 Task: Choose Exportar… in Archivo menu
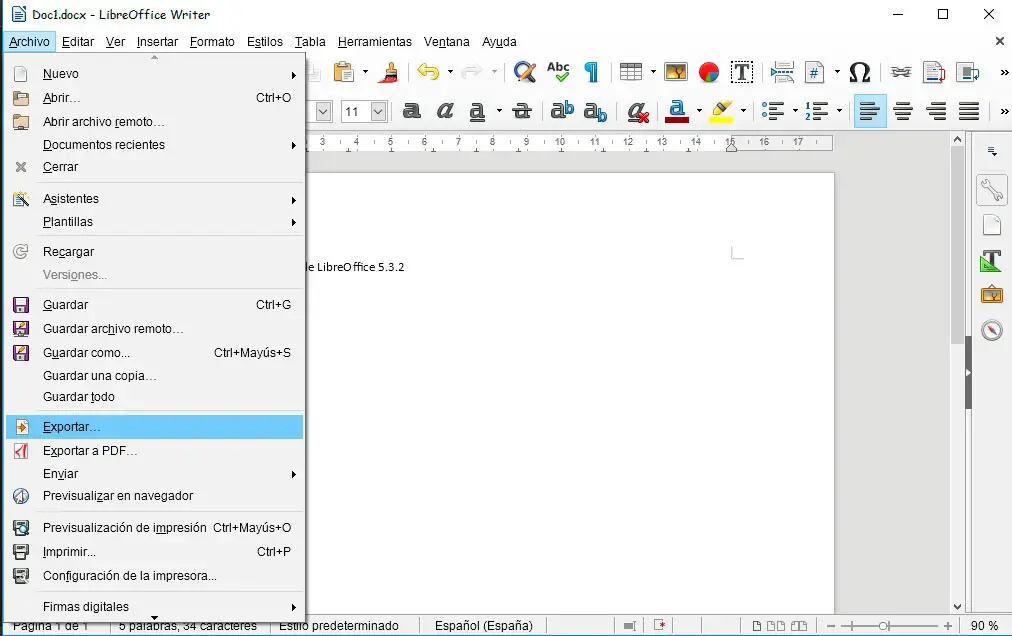(x=154, y=427)
